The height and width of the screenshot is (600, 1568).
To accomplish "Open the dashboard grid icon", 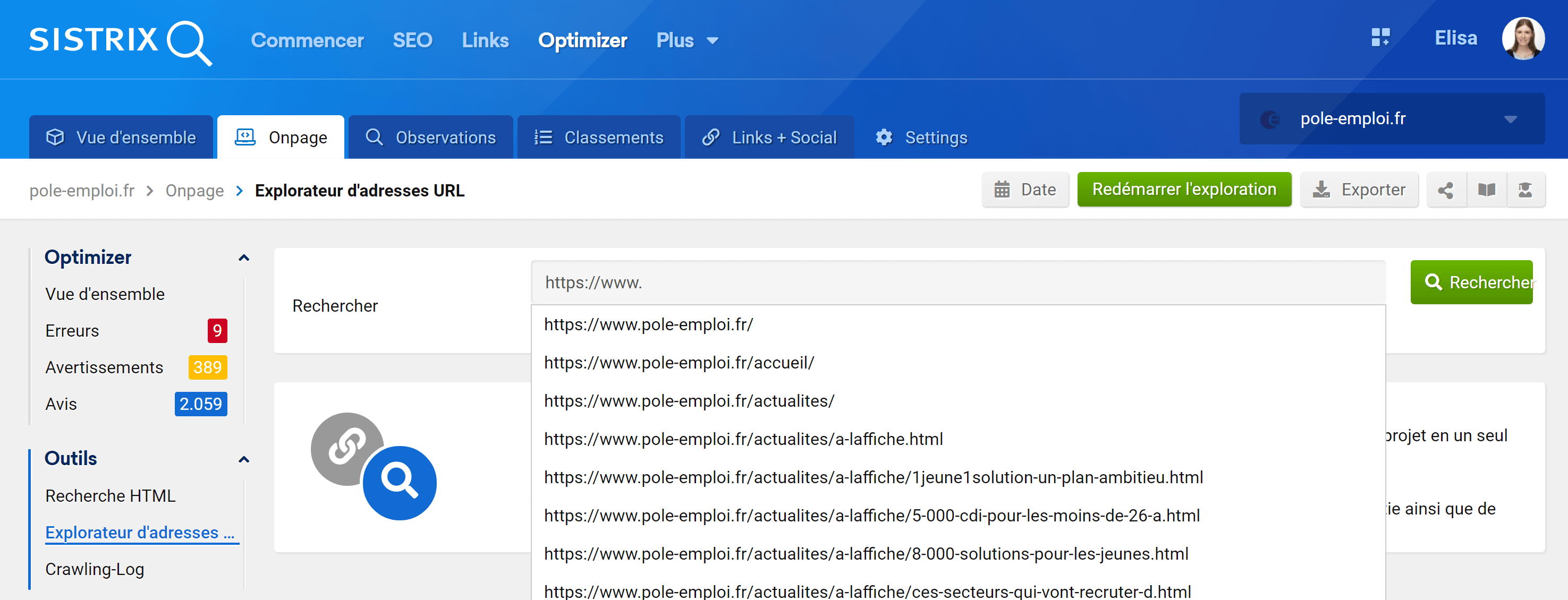I will tap(1380, 38).
